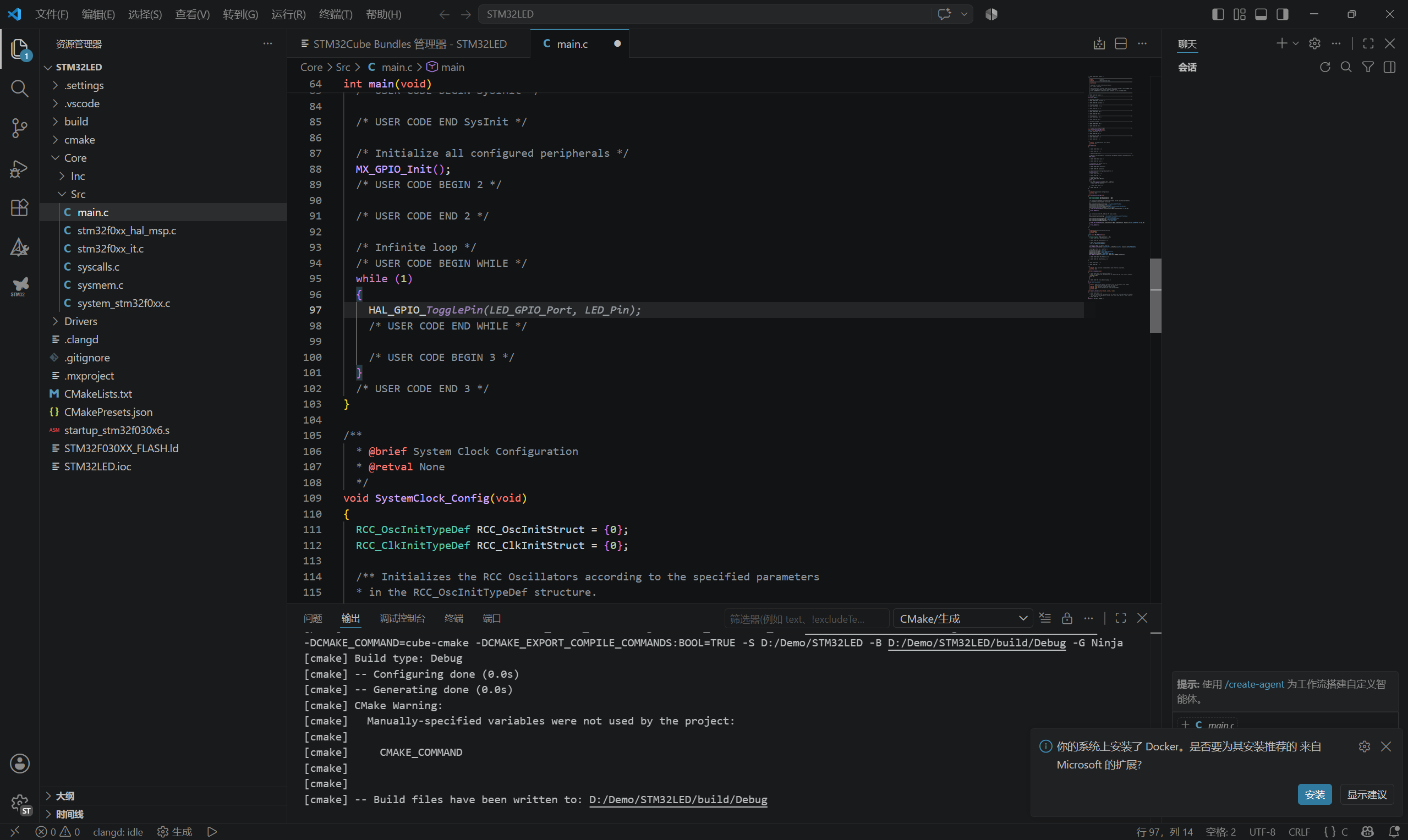Open the Manage gear at bottom of activity bar
1408x840 pixels.
(19, 803)
